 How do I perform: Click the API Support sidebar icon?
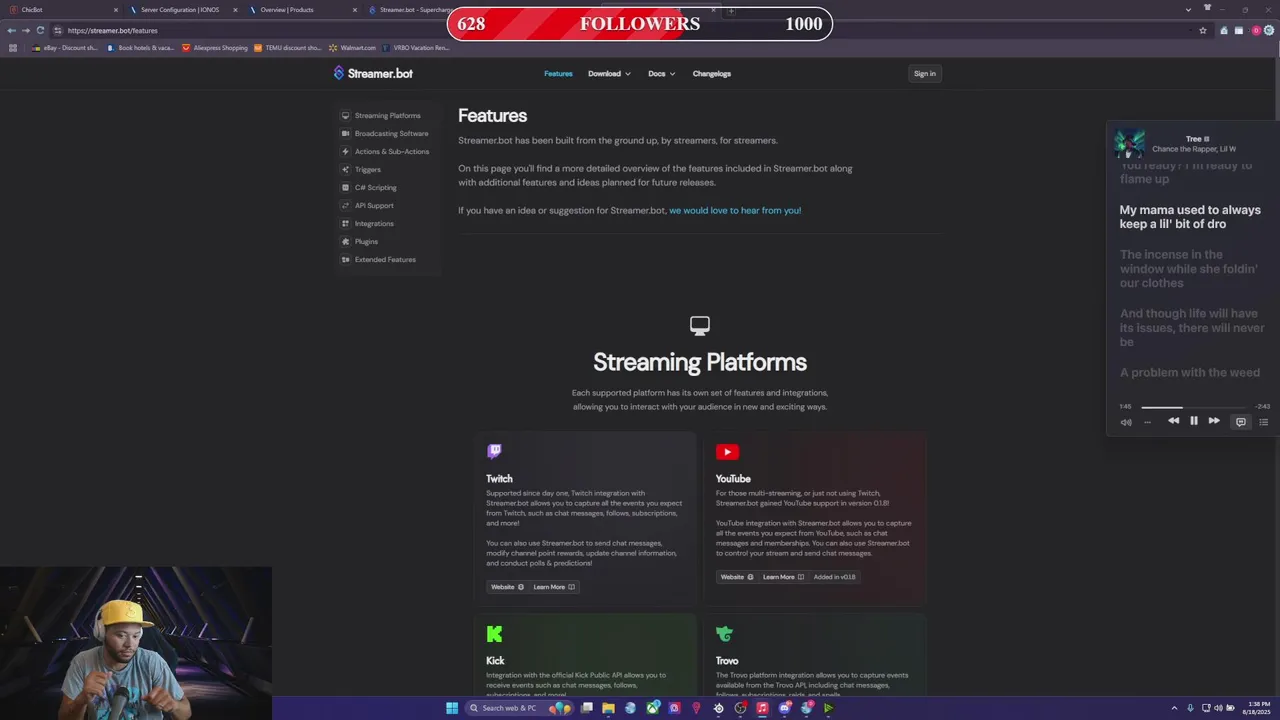345,205
